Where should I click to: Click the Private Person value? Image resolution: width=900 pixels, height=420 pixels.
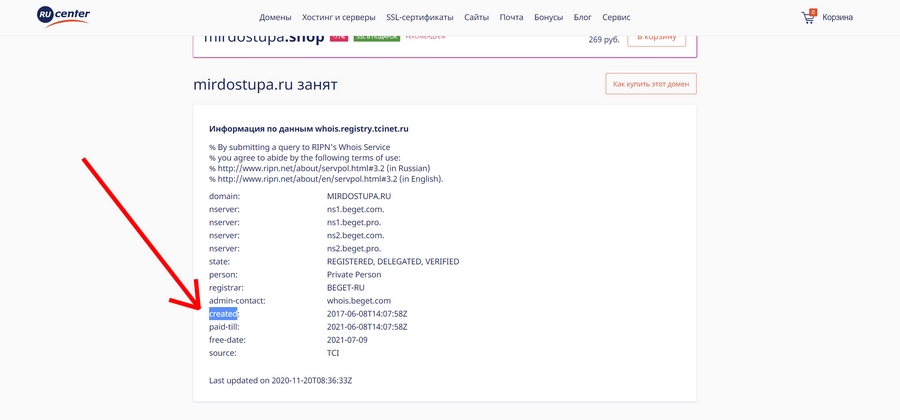pyautogui.click(x=354, y=275)
